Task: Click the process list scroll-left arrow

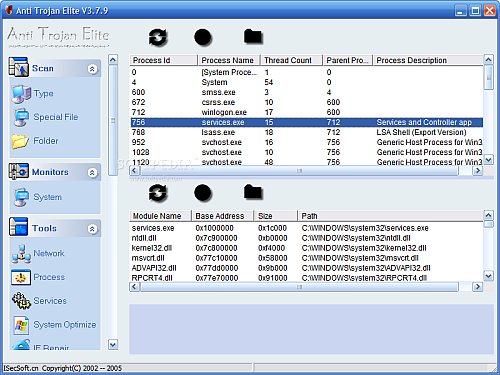Action: click(134, 171)
